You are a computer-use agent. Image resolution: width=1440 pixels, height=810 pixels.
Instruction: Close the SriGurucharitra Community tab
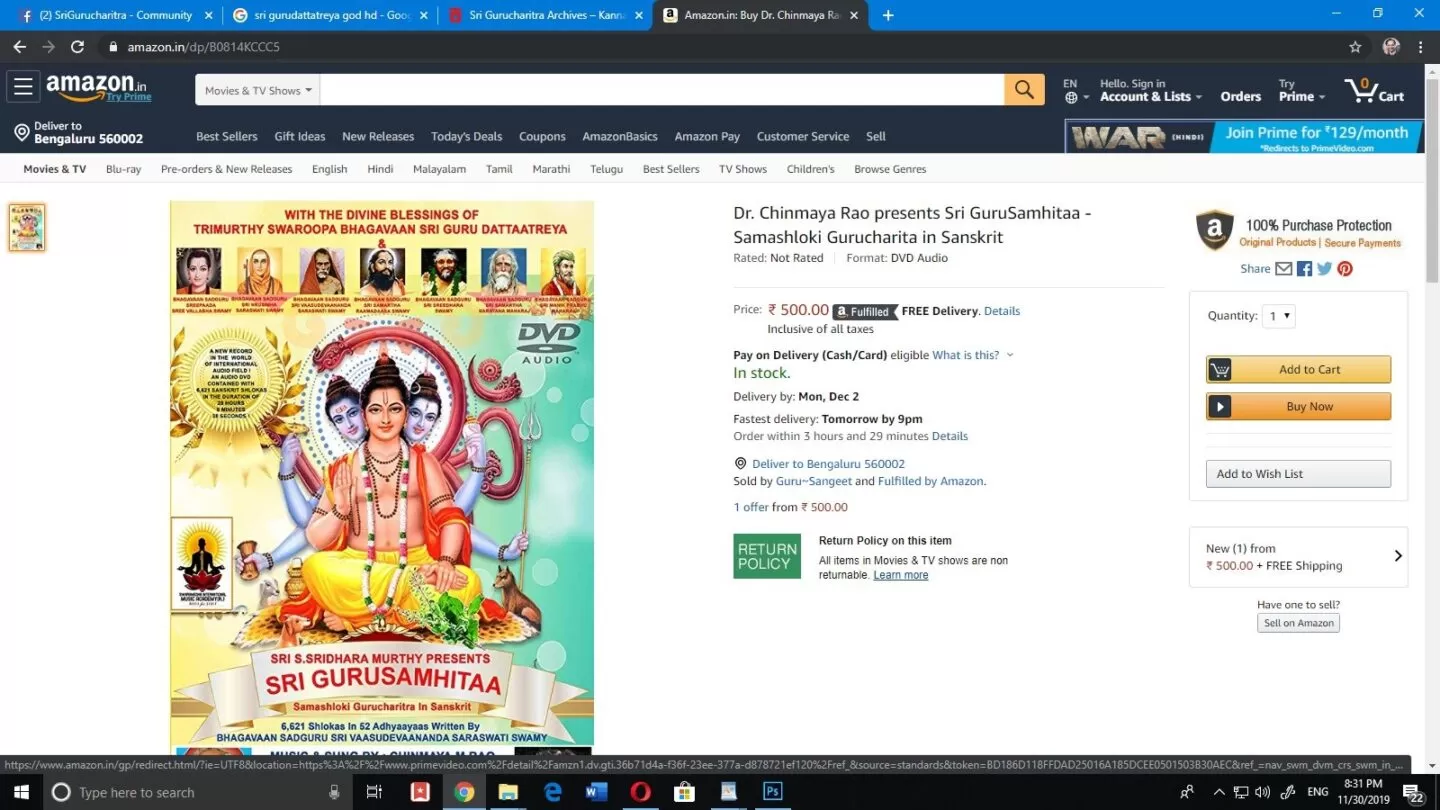pos(208,15)
